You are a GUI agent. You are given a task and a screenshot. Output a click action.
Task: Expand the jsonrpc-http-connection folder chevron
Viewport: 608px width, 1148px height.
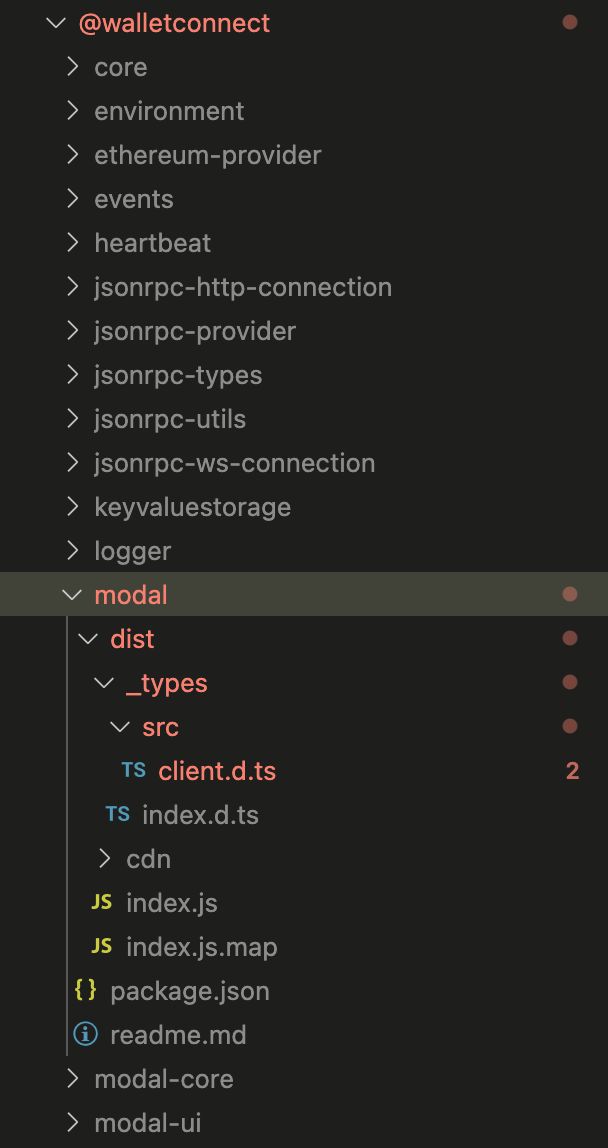(72, 287)
